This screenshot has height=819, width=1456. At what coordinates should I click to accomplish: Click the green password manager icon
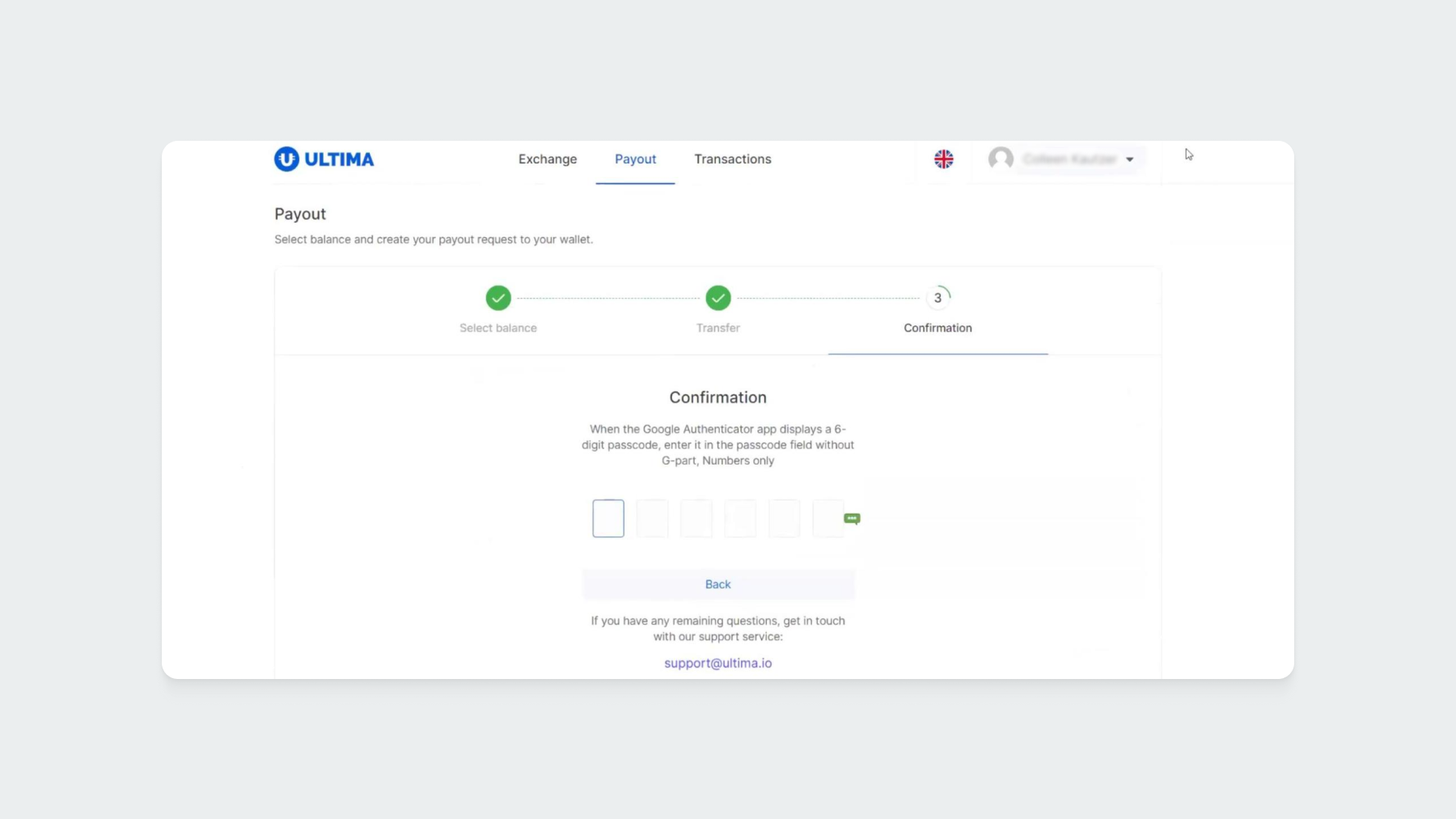[x=852, y=518]
